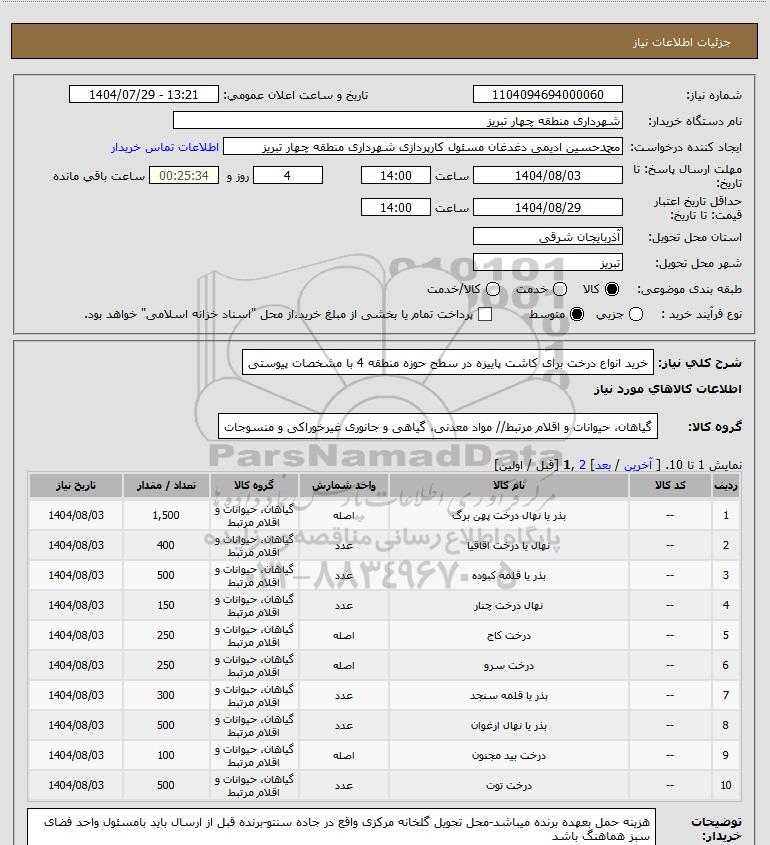Viewport: 770px width, 845px height.
Task: Click the نام کالا column header
Action: (509, 486)
